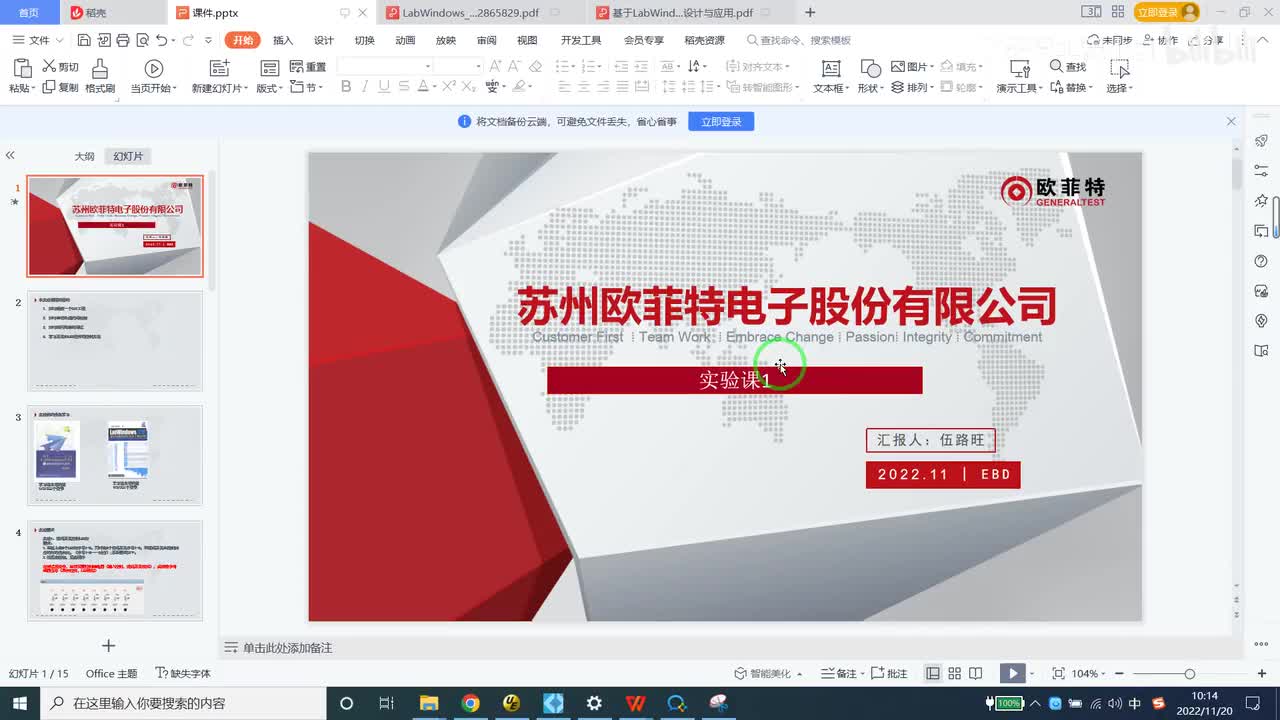Viewport: 1280px width, 720px height.
Task: Print the presentation via printer icon
Action: (x=122, y=40)
